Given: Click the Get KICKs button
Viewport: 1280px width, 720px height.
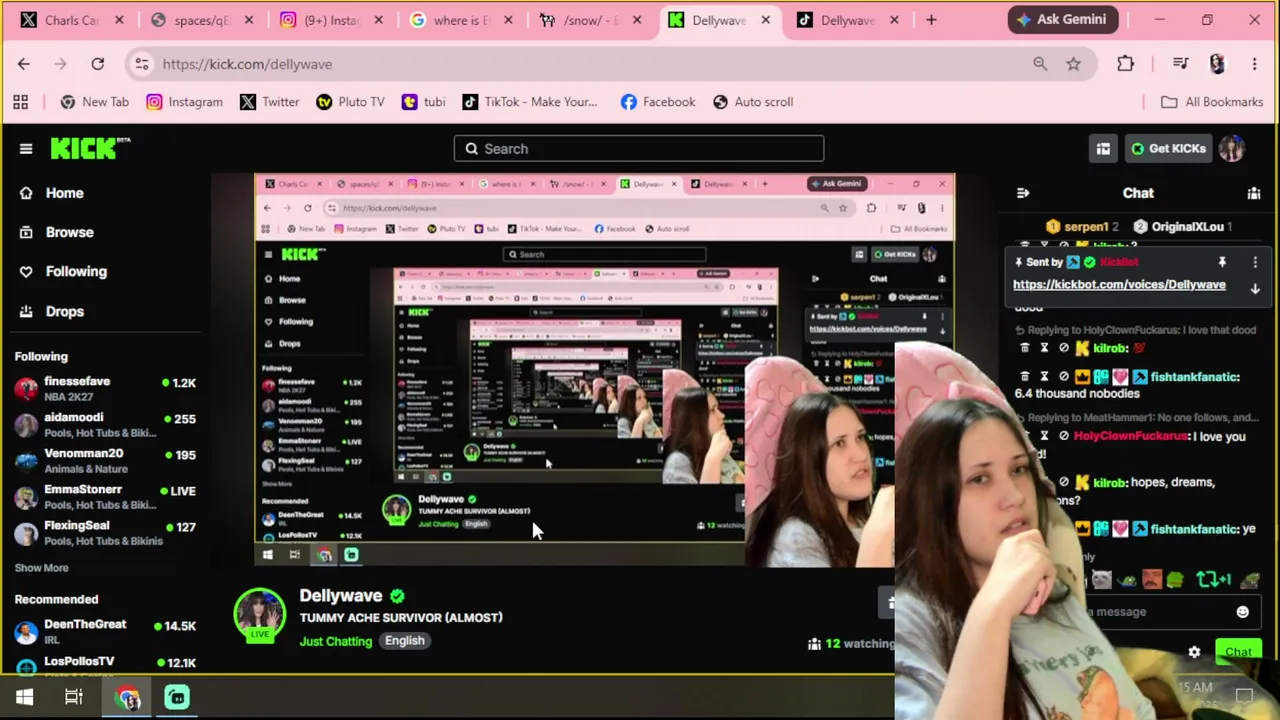Looking at the screenshot, I should pyautogui.click(x=1166, y=149).
